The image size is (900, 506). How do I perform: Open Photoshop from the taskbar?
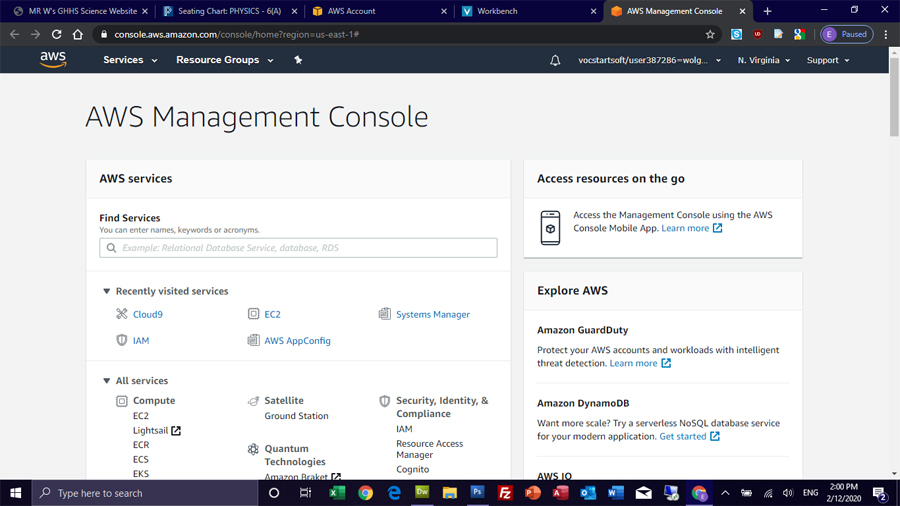tap(477, 493)
